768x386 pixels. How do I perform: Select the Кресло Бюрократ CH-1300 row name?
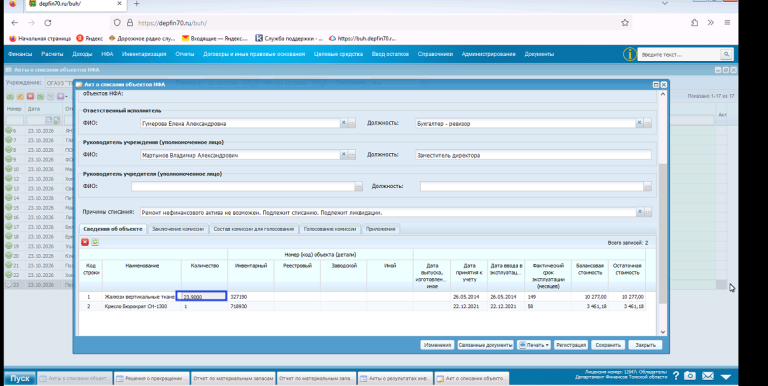(x=135, y=306)
